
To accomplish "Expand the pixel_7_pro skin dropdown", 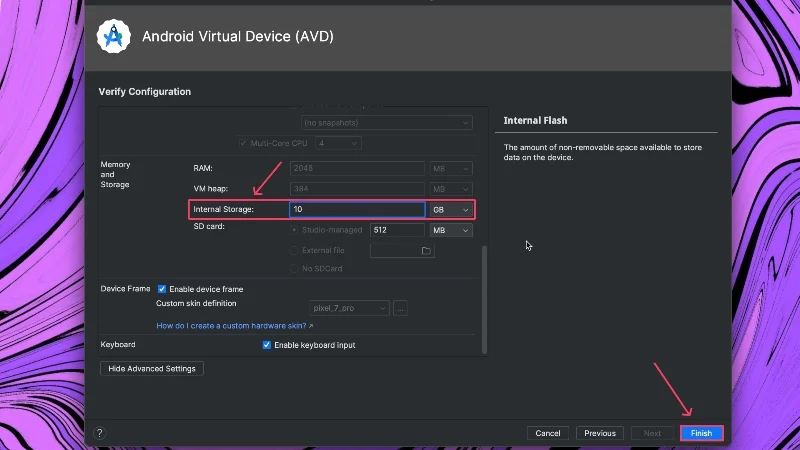I will pyautogui.click(x=349, y=308).
